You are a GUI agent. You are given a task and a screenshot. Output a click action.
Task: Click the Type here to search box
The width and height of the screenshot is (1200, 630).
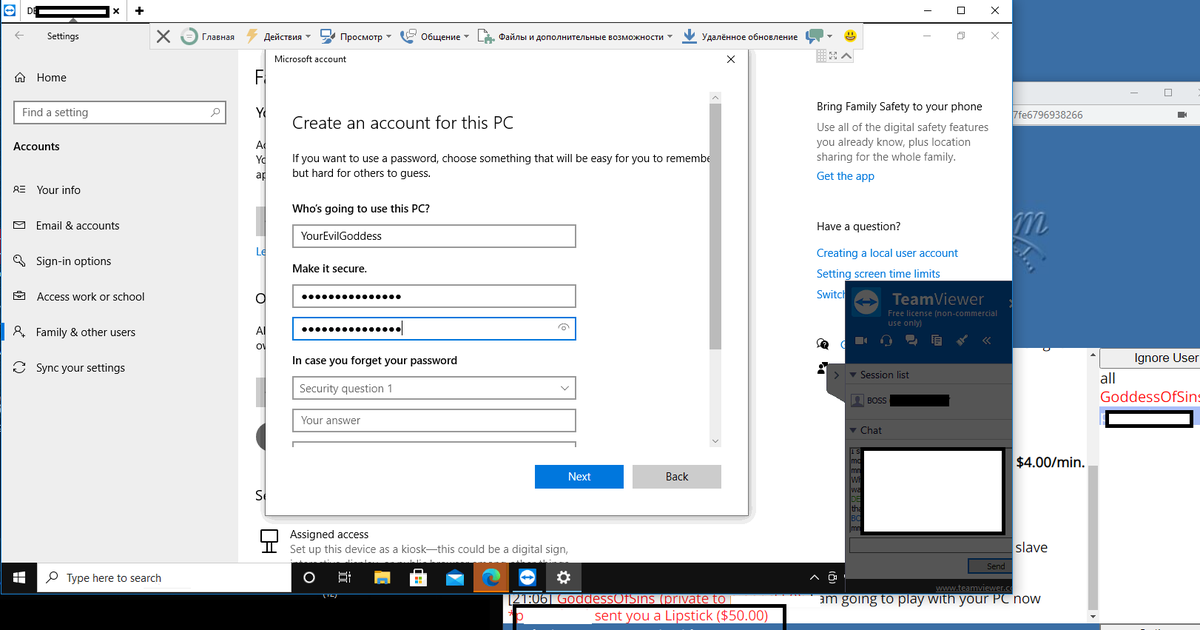point(164,578)
